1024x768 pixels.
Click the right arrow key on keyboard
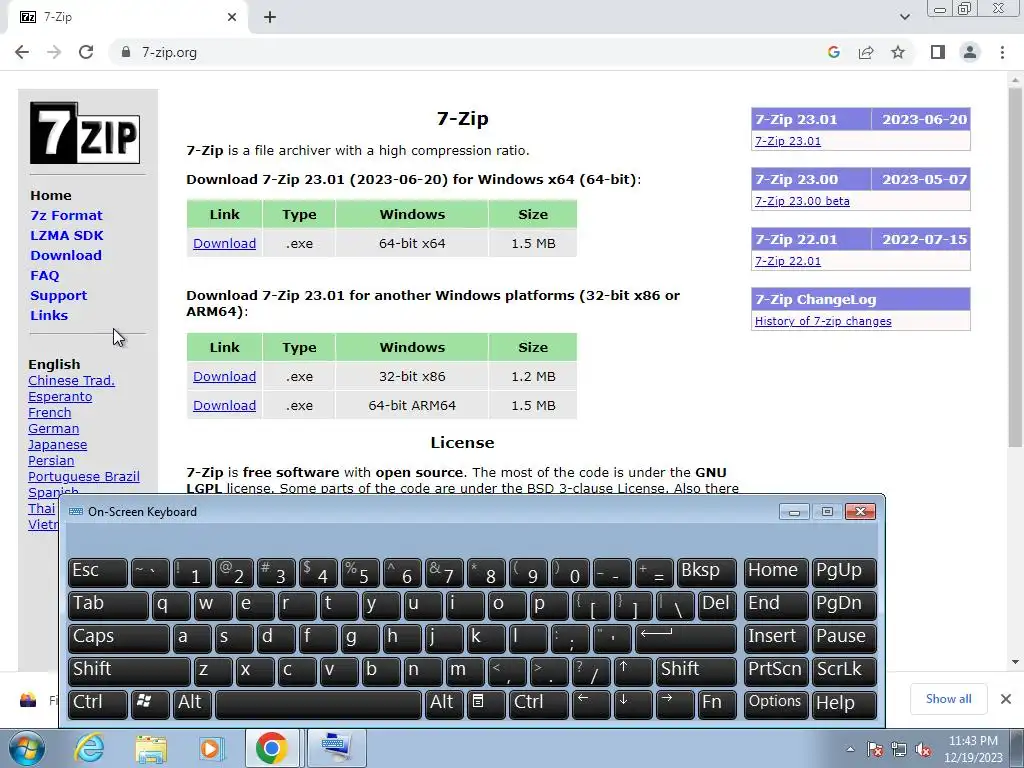675,704
